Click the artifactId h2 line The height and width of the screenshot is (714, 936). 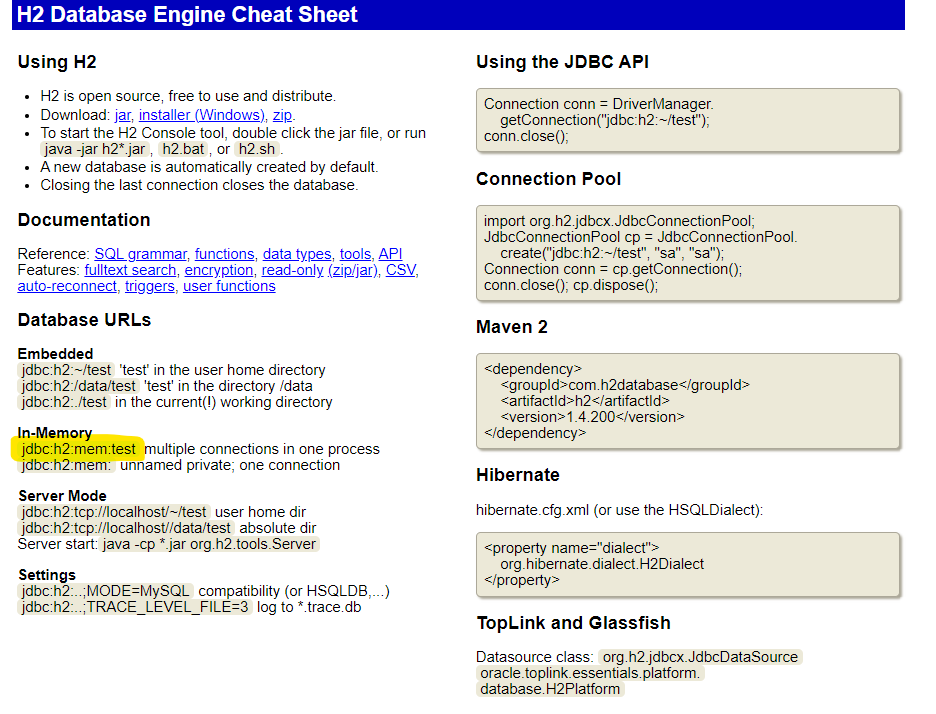click(585, 401)
